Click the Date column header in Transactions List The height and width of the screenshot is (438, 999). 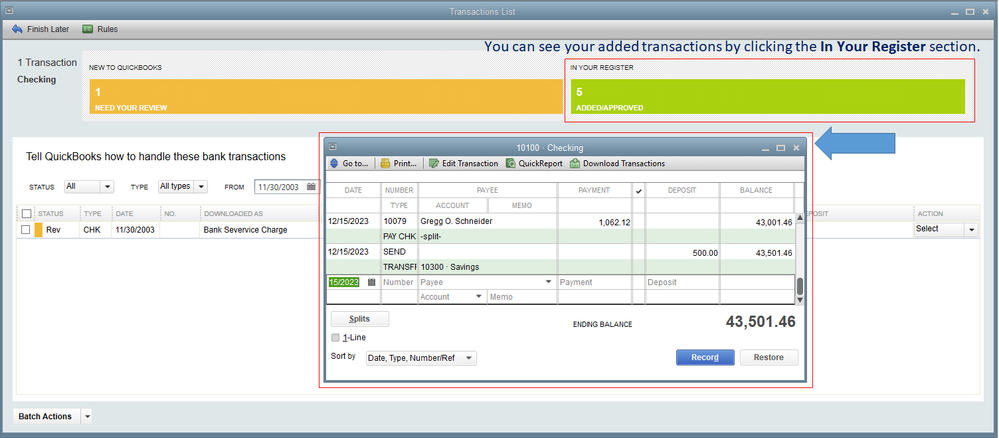pos(124,214)
